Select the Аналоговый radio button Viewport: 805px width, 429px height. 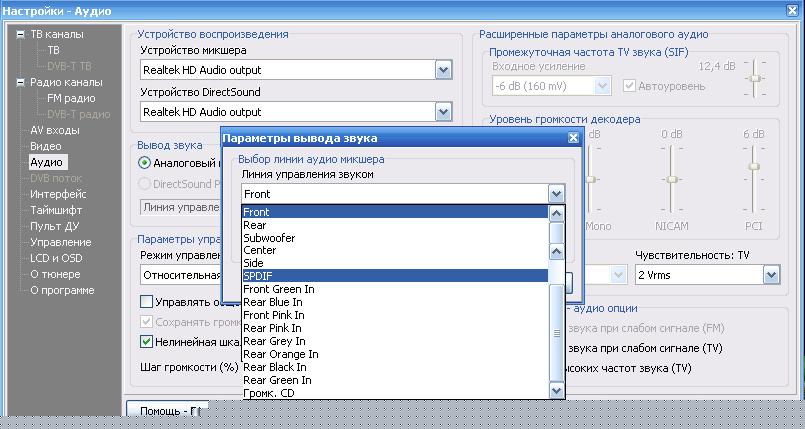[x=145, y=162]
